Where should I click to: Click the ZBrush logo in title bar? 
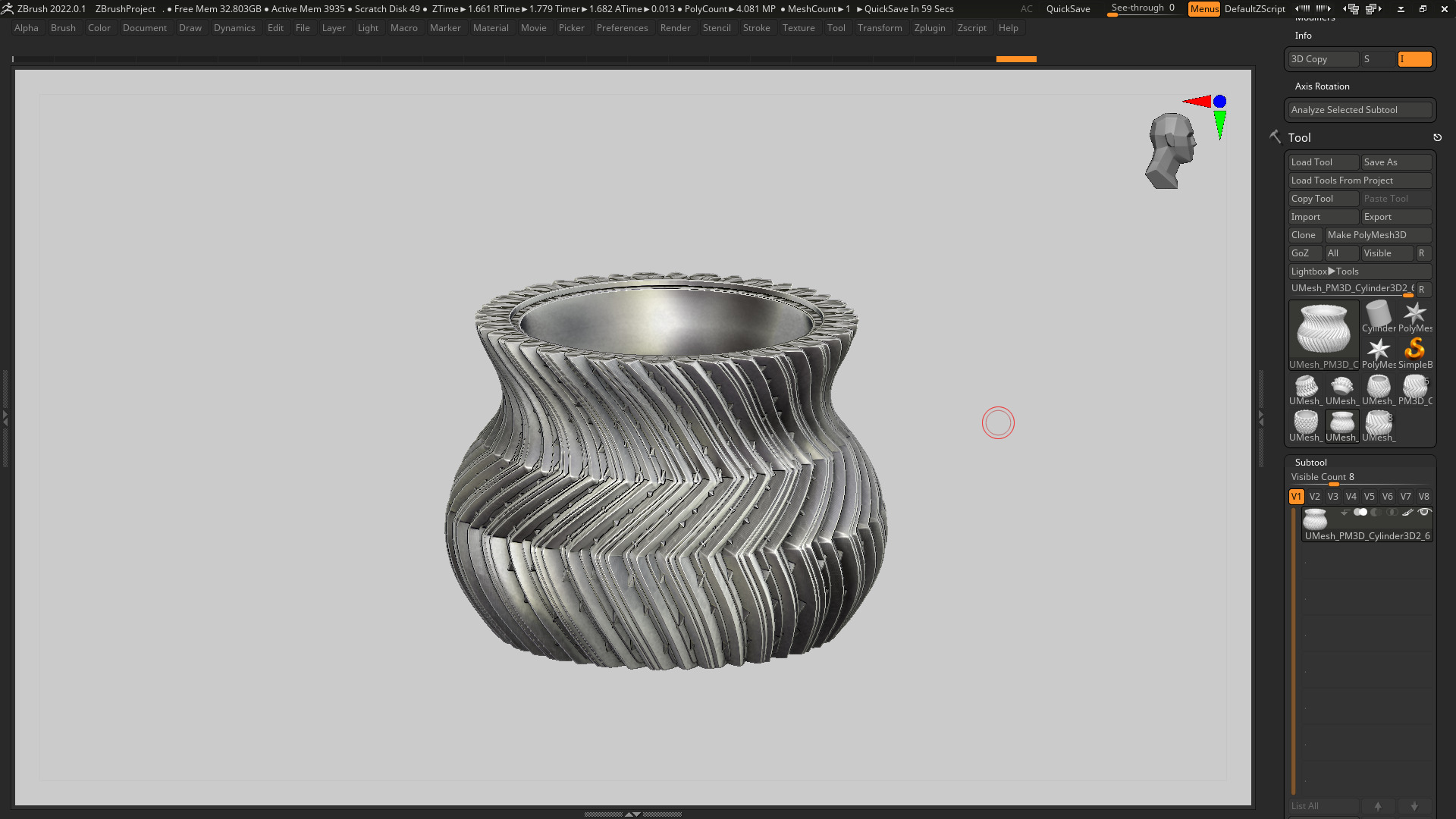click(8, 8)
